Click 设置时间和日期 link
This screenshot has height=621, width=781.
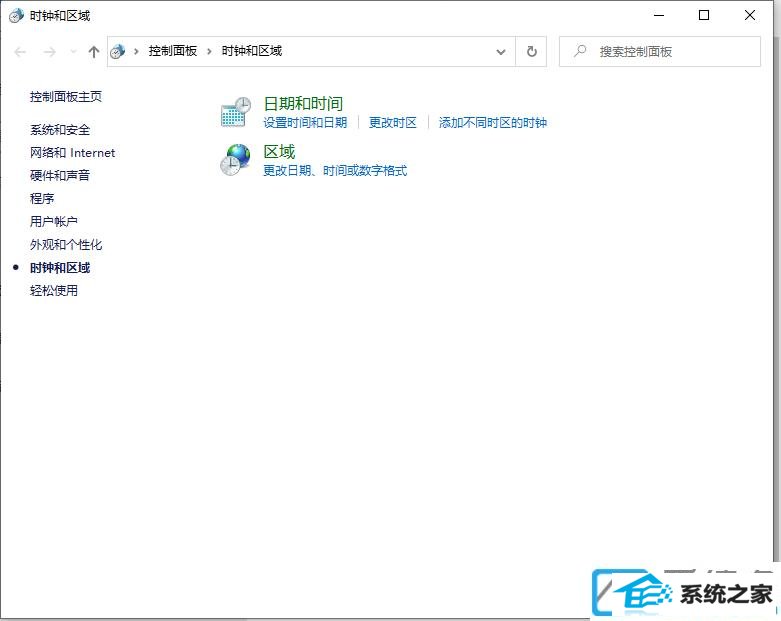pyautogui.click(x=305, y=123)
